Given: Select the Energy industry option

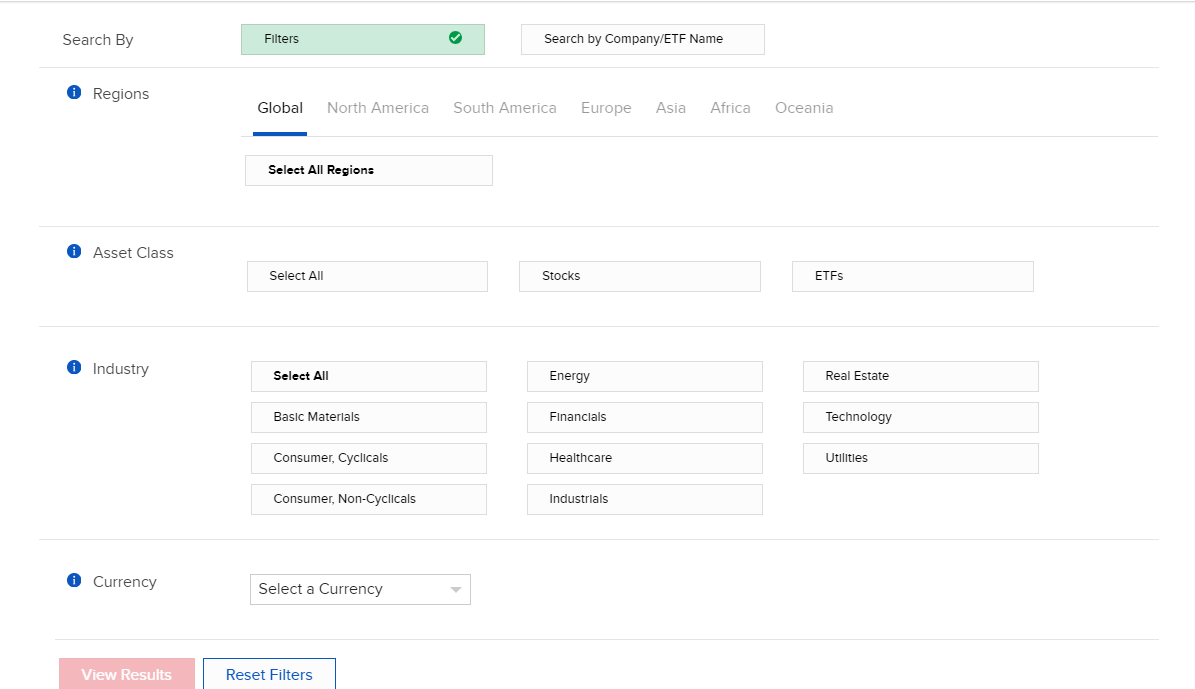Looking at the screenshot, I should [644, 376].
